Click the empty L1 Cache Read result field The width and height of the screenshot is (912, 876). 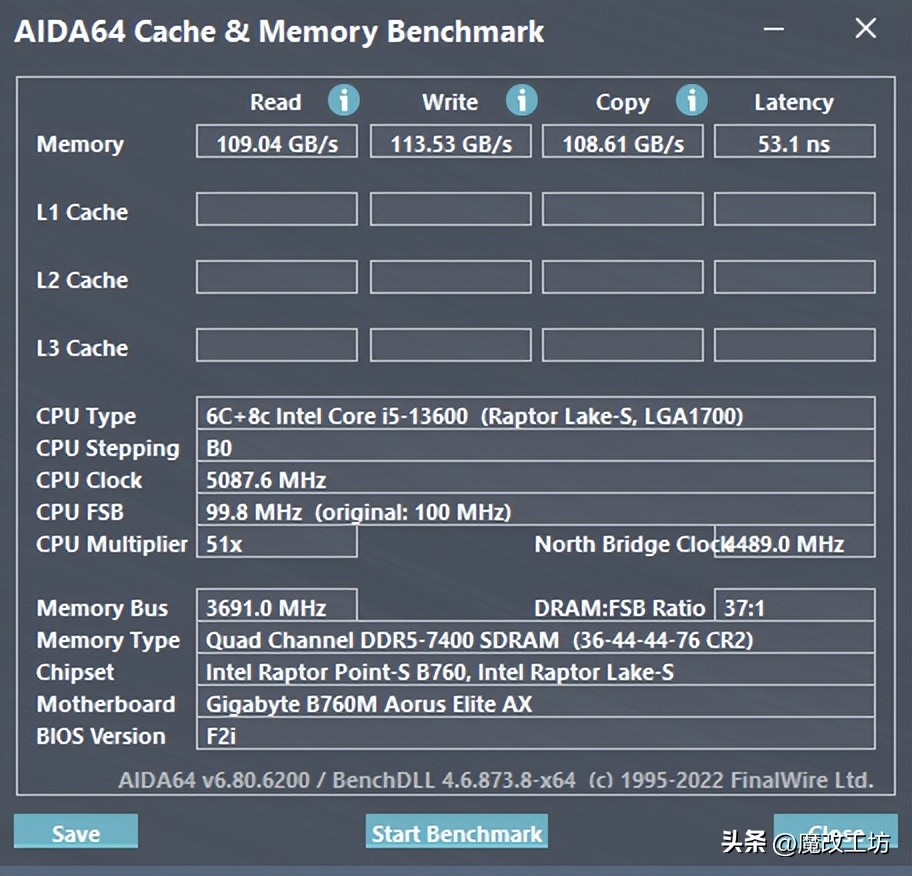276,209
